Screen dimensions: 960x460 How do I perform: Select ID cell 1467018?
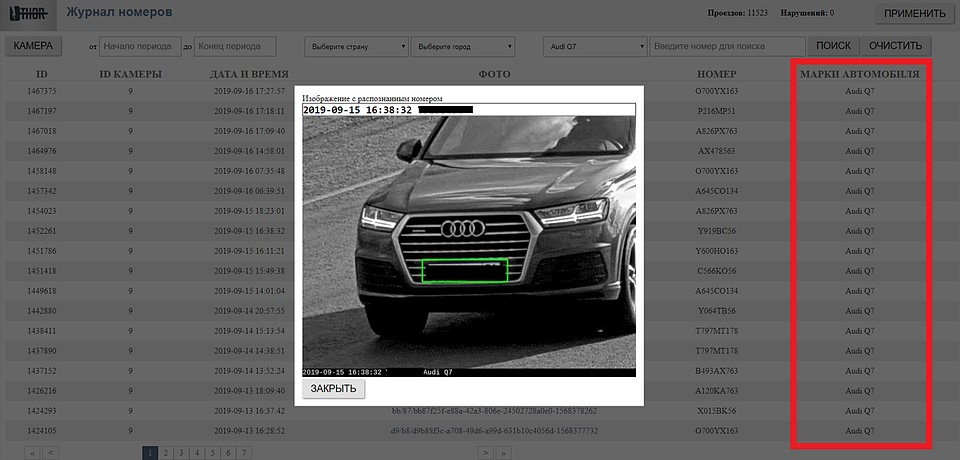(x=42, y=131)
